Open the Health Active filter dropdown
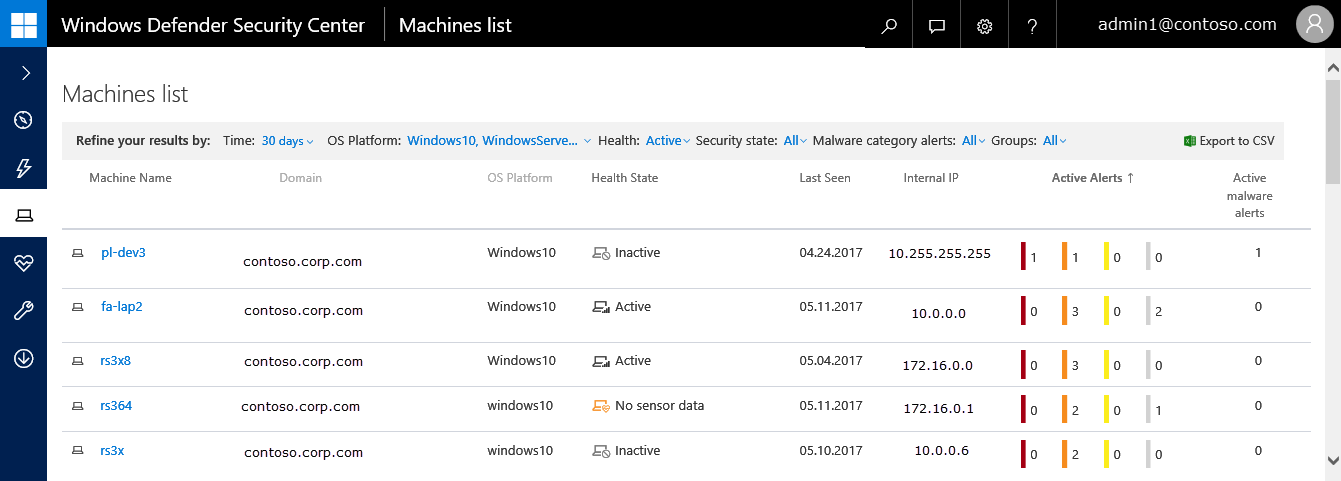 pos(668,141)
